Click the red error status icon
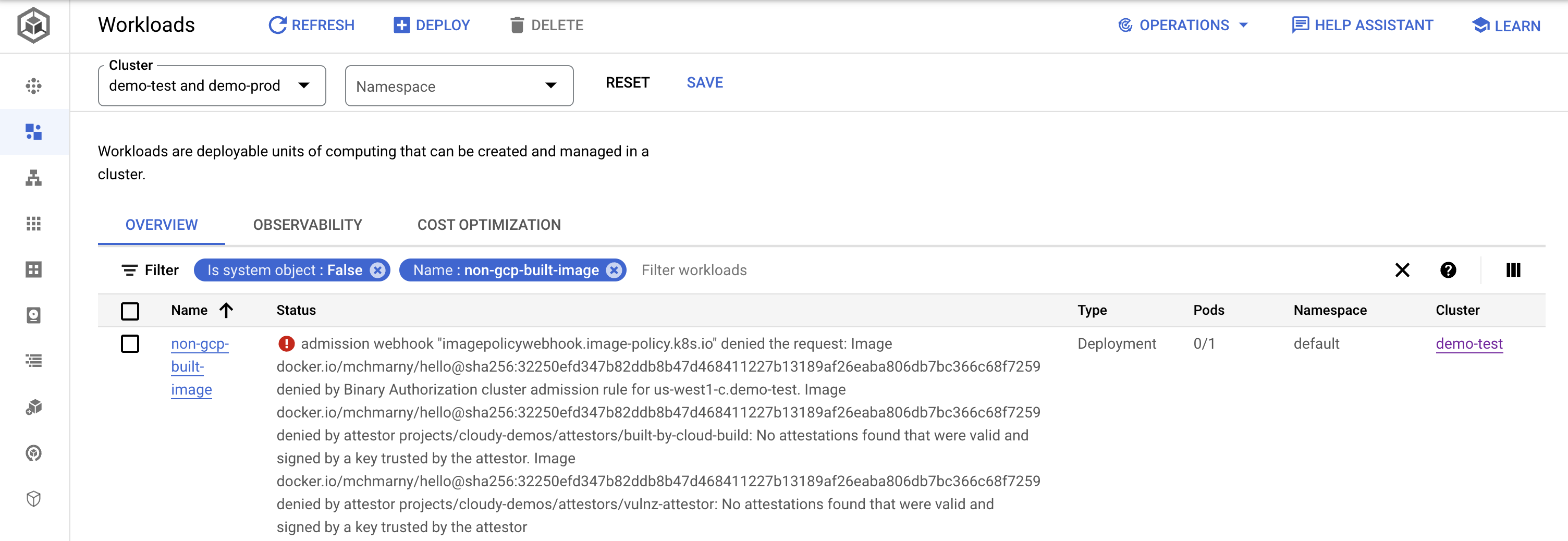The height and width of the screenshot is (541, 1568). (286, 344)
